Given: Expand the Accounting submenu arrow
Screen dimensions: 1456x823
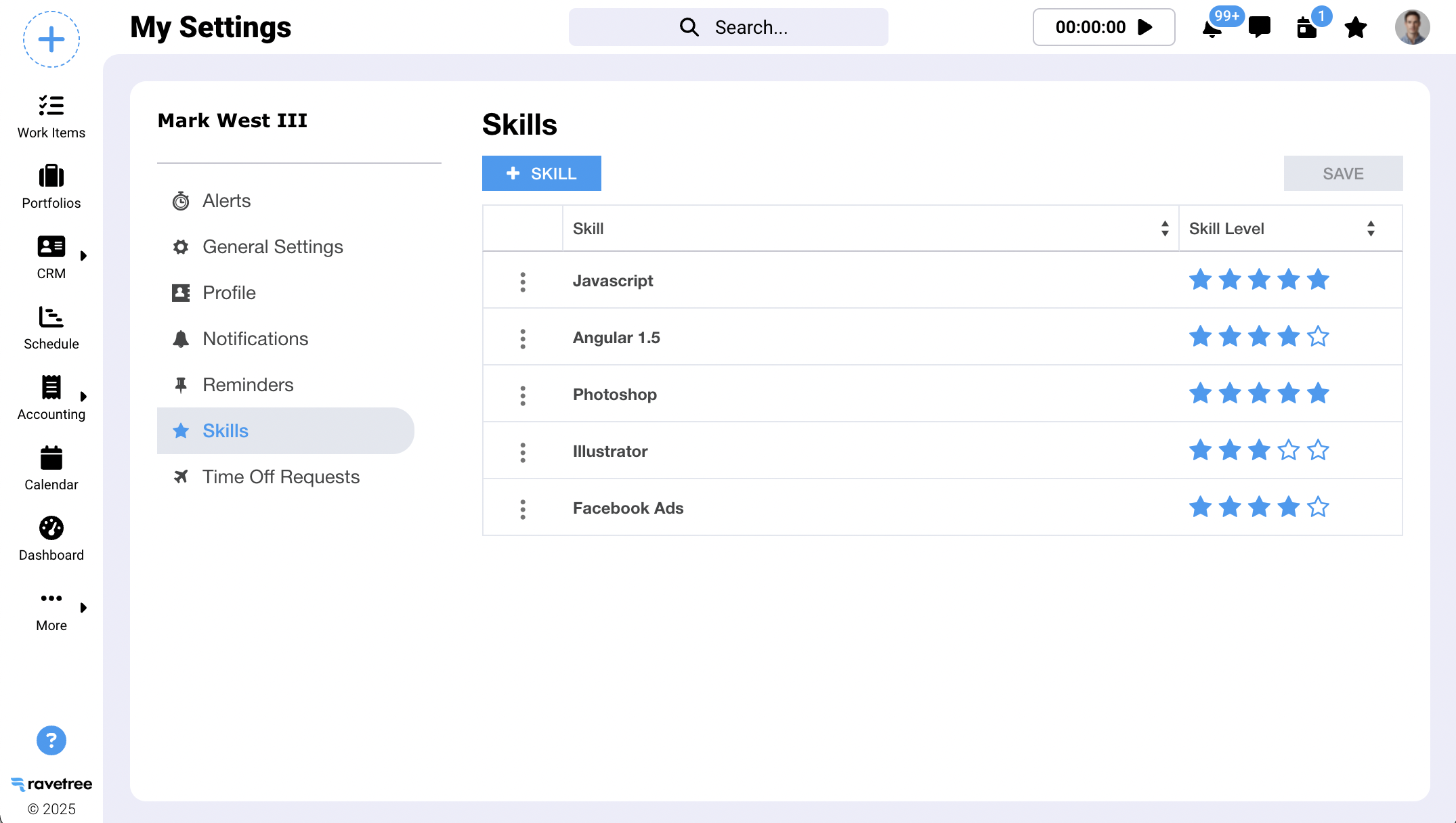Looking at the screenshot, I should (83, 397).
